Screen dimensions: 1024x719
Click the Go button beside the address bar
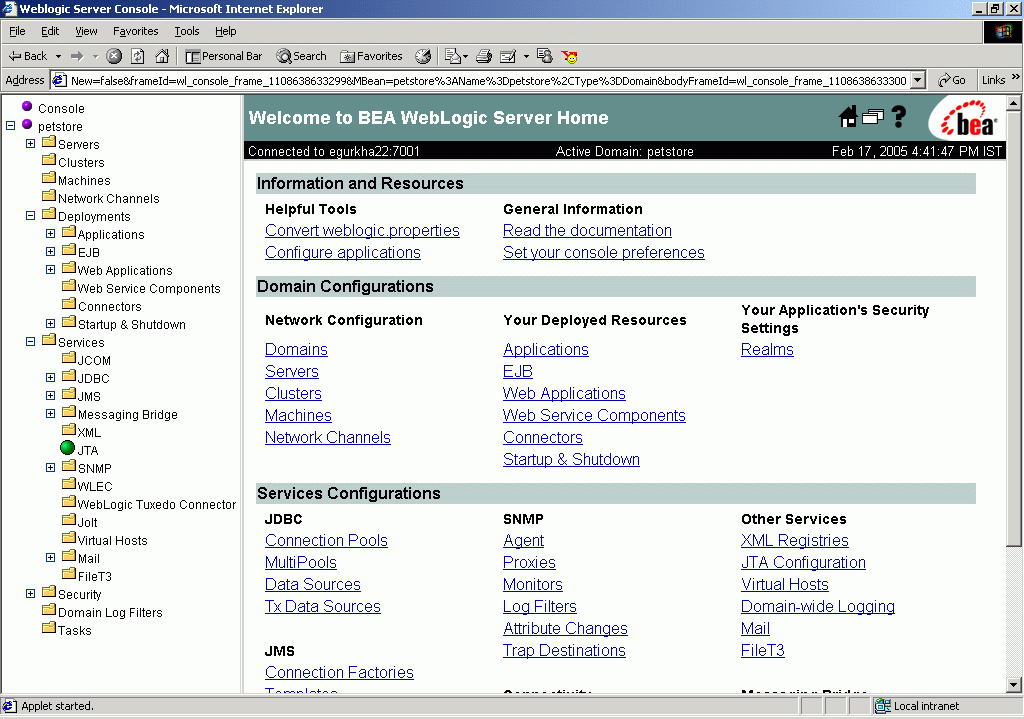[952, 80]
